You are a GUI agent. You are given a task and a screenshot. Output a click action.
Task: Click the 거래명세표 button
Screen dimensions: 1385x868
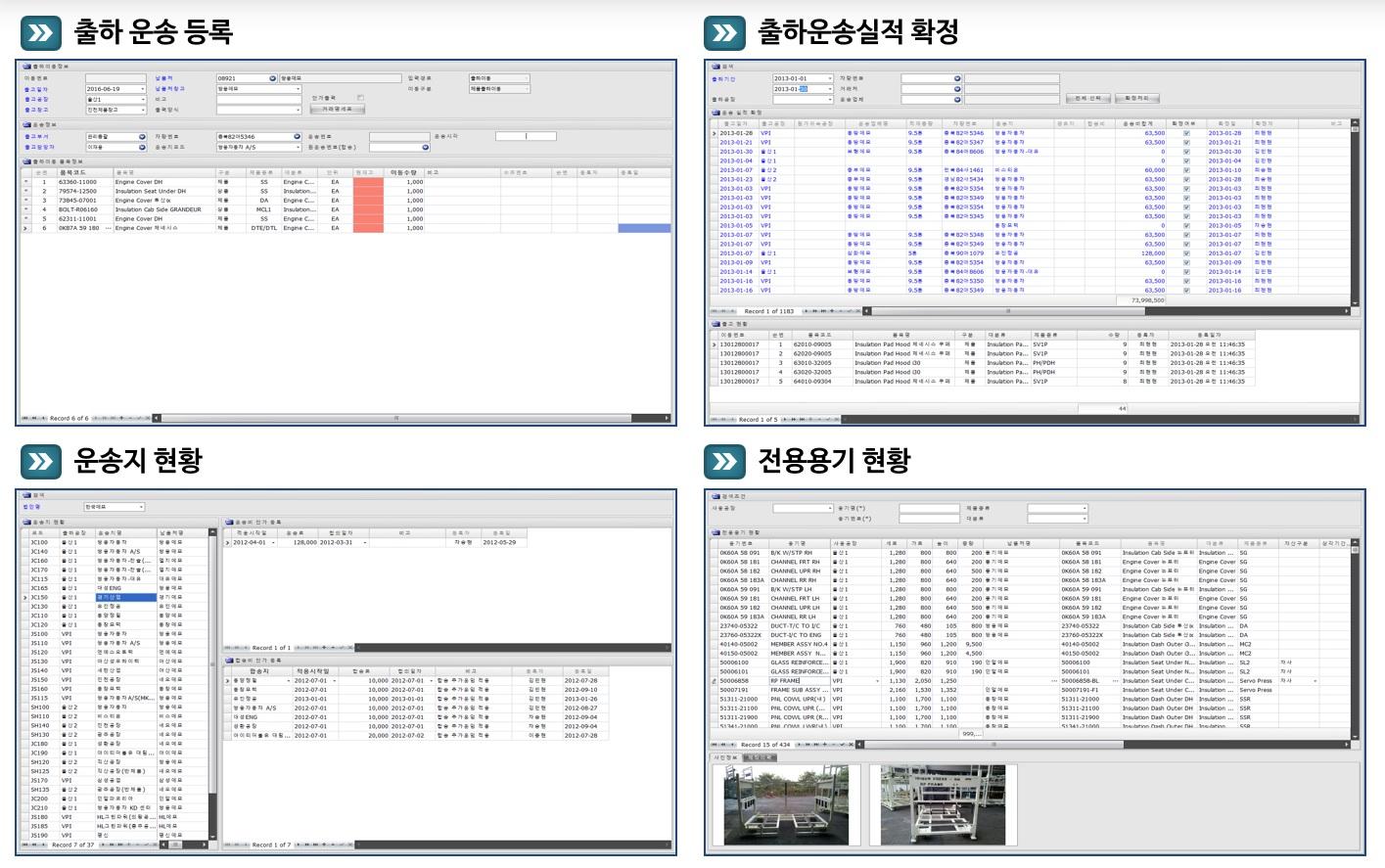(x=338, y=110)
